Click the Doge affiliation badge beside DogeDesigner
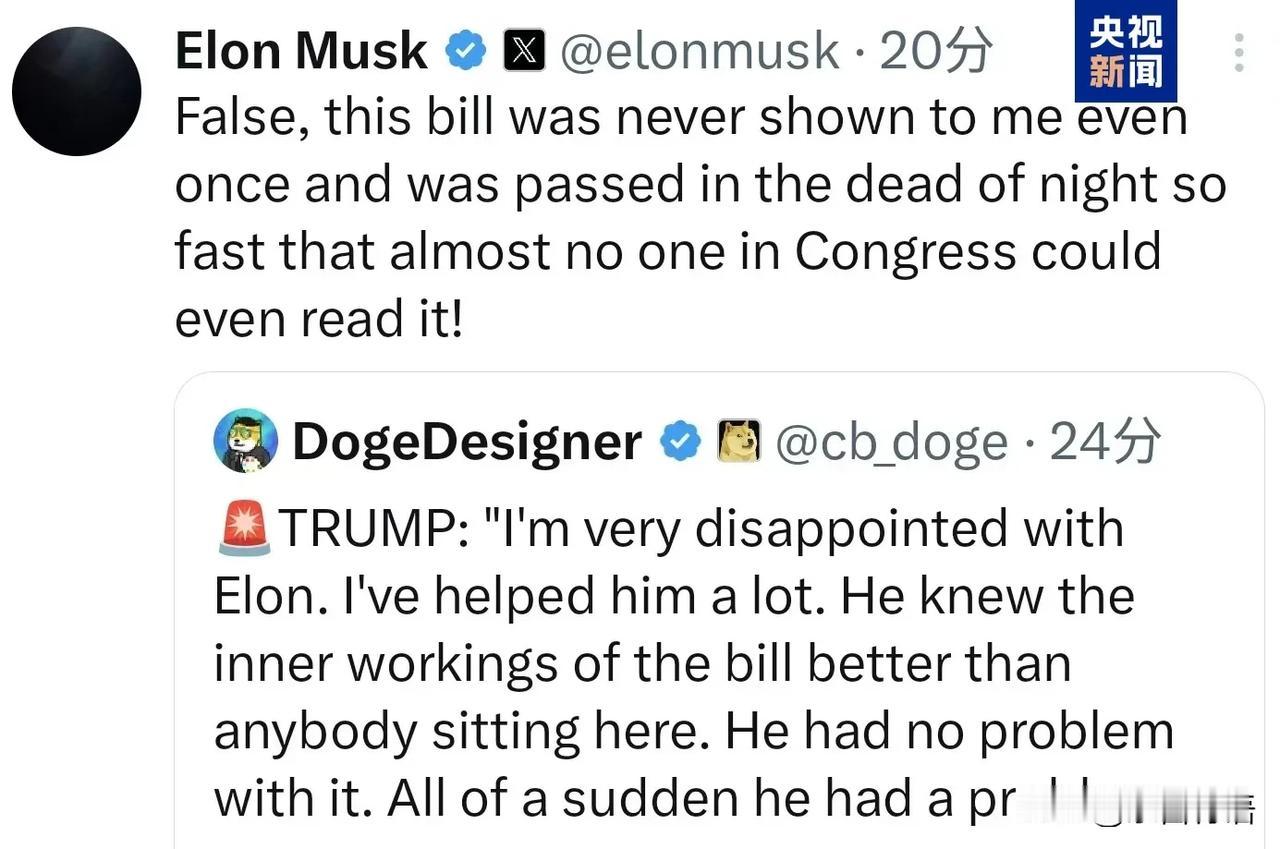The image size is (1280, 849). pyautogui.click(x=739, y=441)
